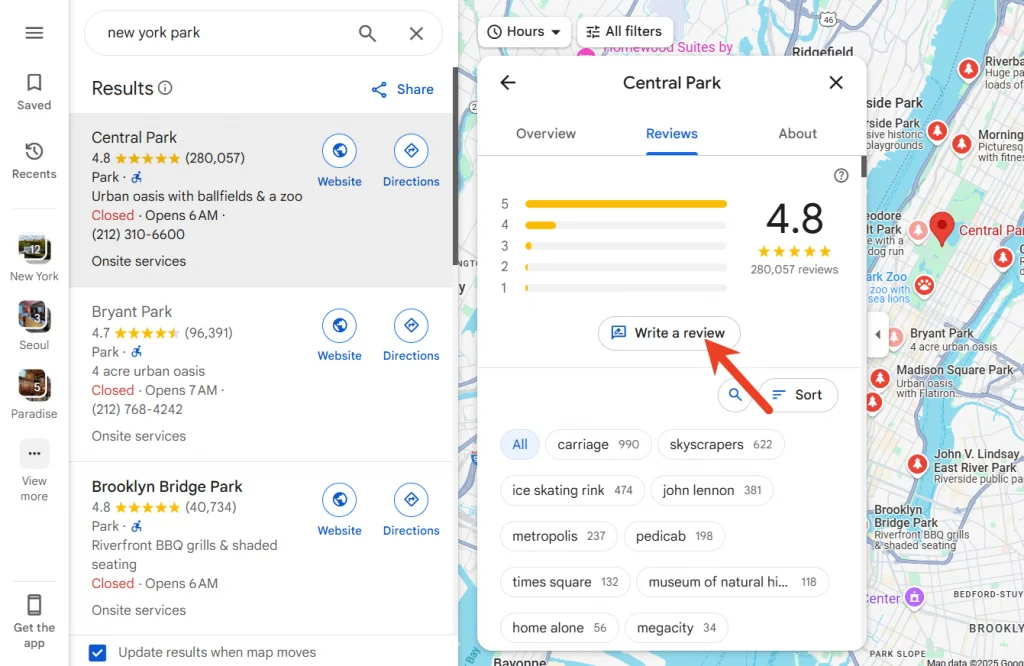This screenshot has width=1024, height=666.
Task: Click the Madison Square Park map marker
Action: 880,378
